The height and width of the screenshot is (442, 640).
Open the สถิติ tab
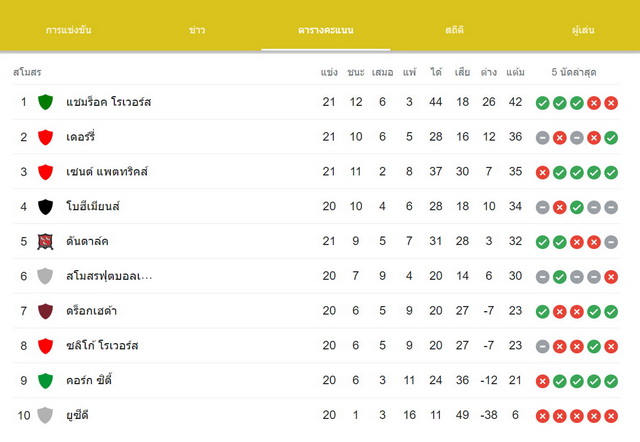pyautogui.click(x=454, y=30)
